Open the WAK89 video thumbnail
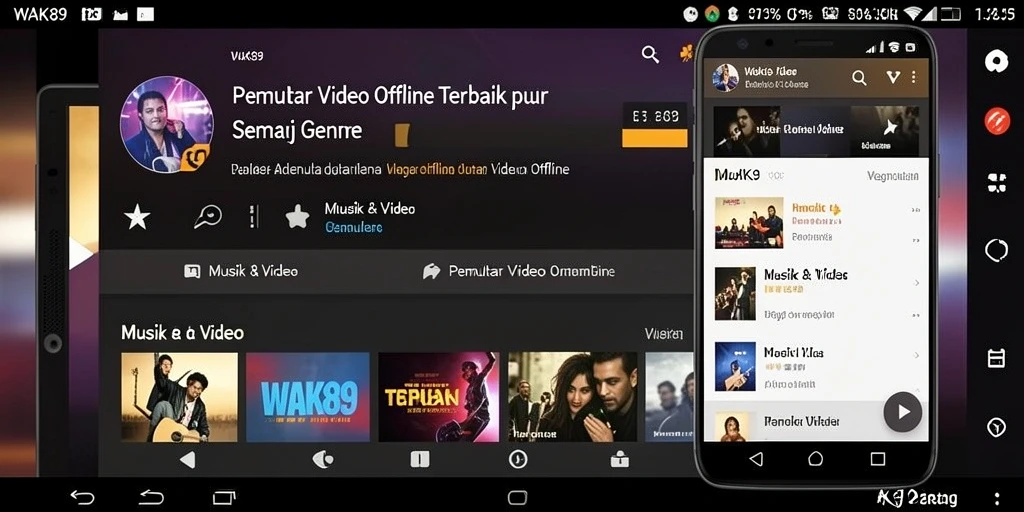The height and width of the screenshot is (512, 1024). coord(308,397)
